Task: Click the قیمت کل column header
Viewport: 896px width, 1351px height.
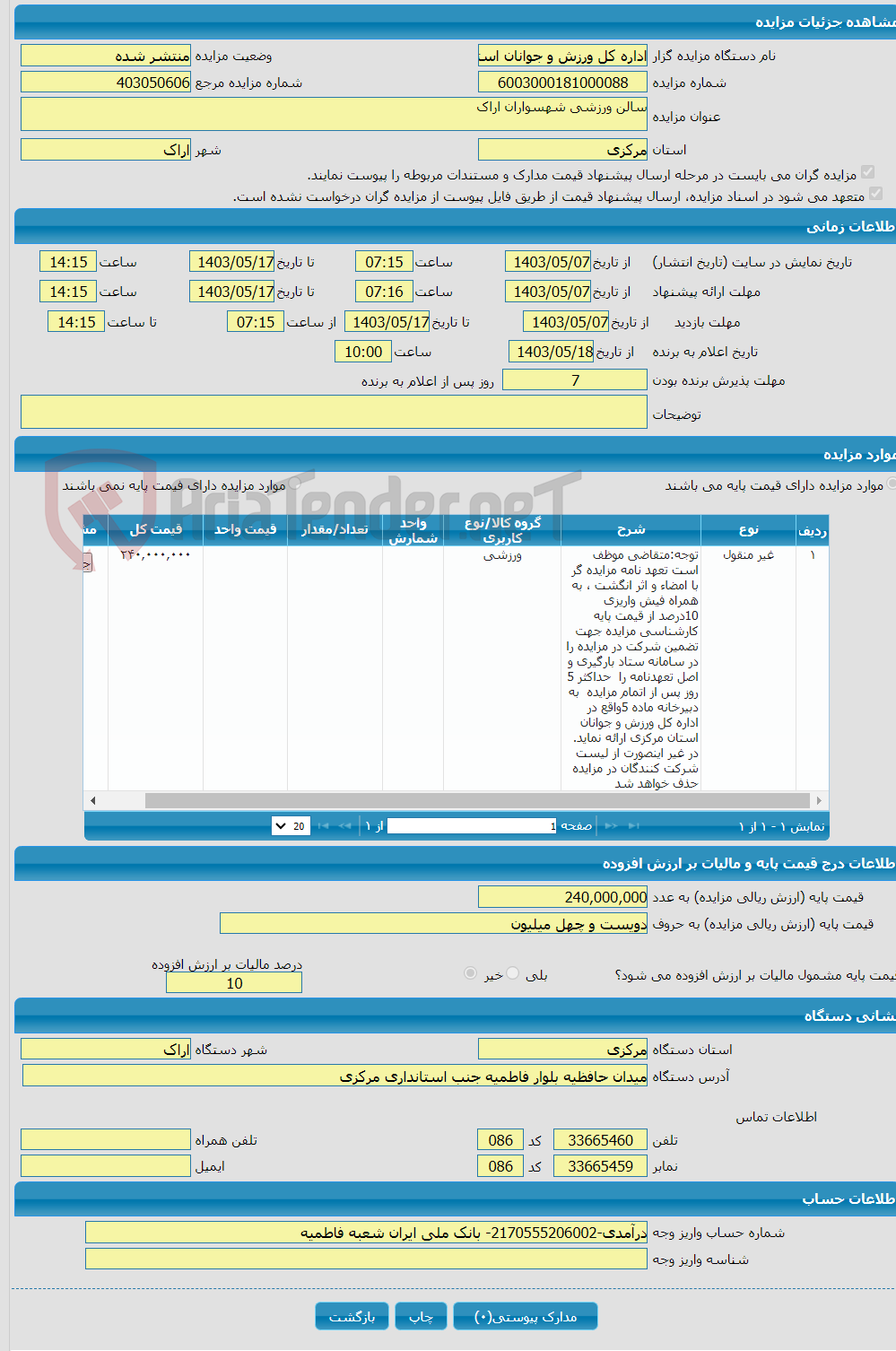Action: (155, 529)
